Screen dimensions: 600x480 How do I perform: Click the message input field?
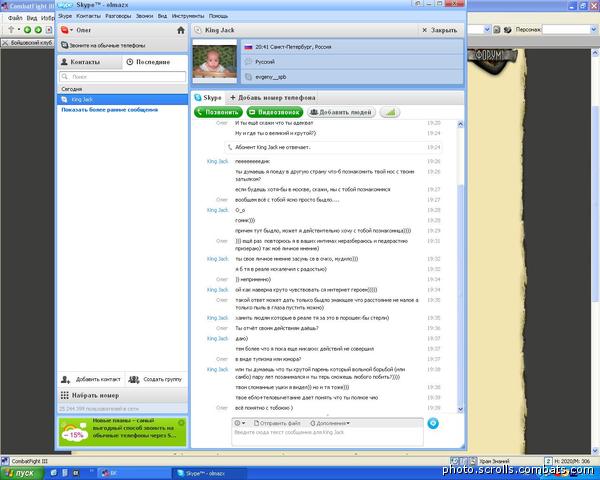pos(328,436)
